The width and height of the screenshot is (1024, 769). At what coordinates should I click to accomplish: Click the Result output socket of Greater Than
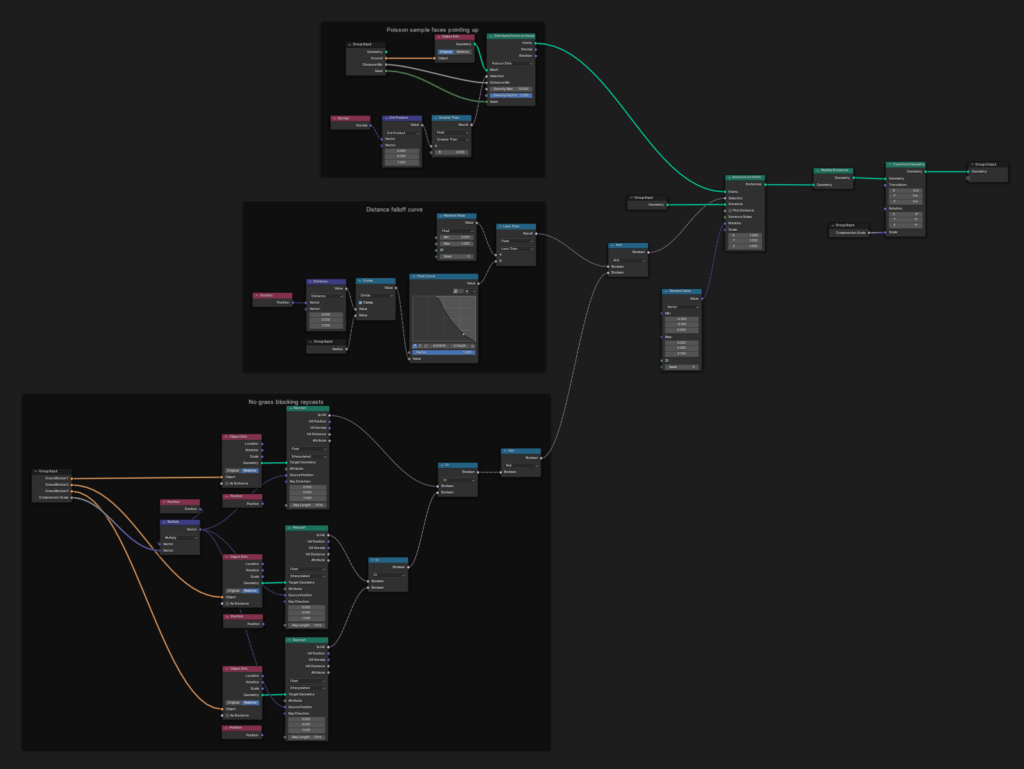[472, 125]
